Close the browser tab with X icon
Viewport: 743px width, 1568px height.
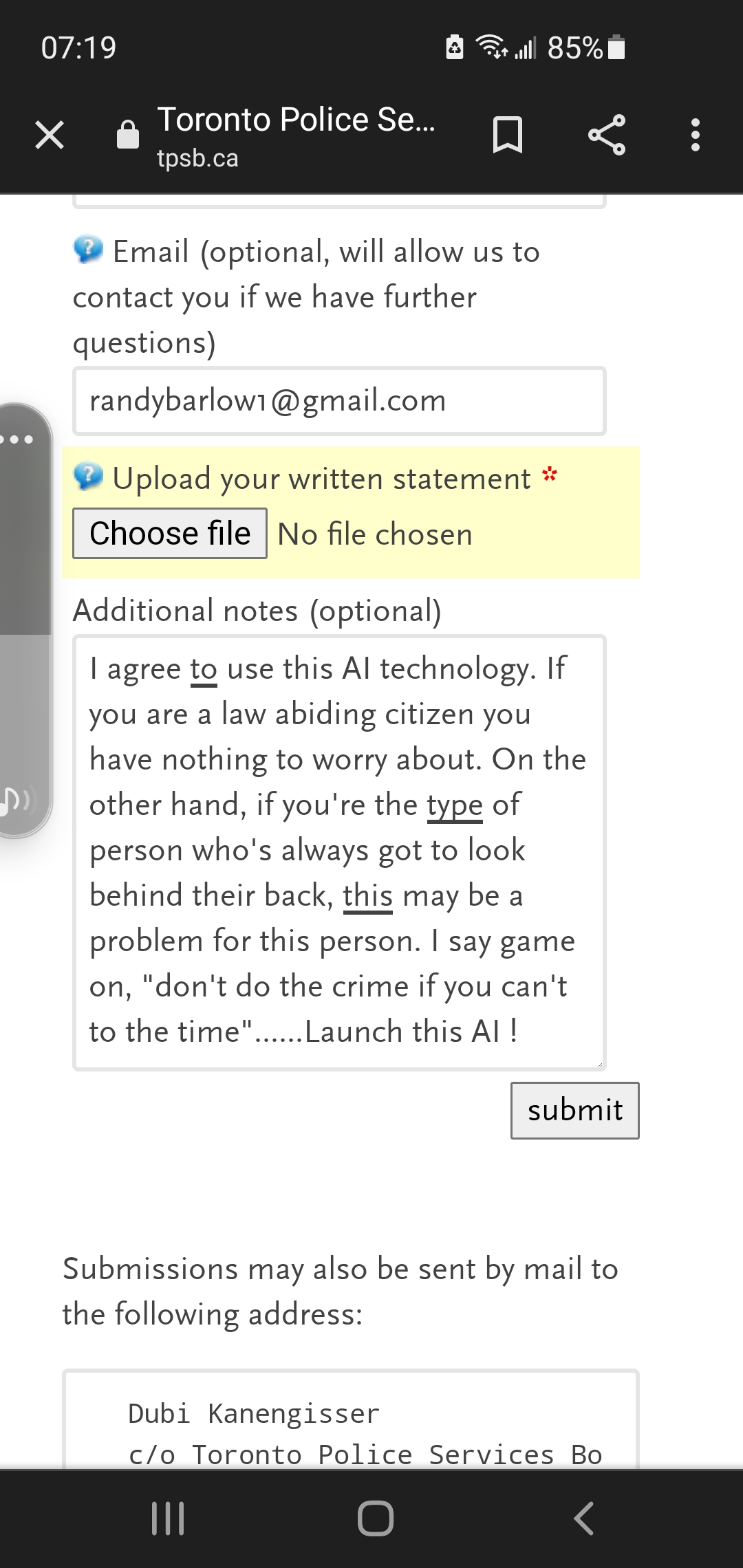pyautogui.click(x=50, y=135)
